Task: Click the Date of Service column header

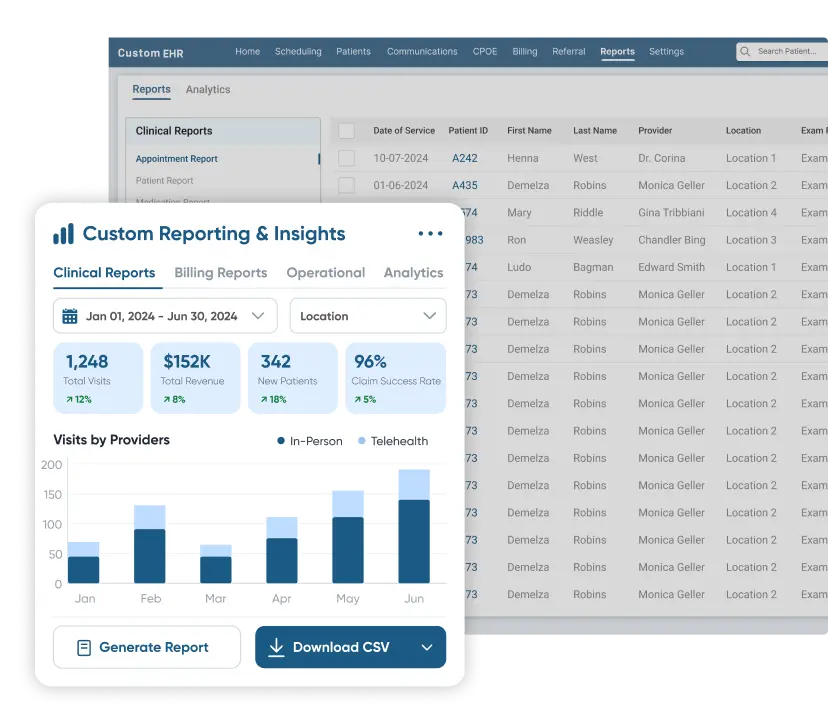Action: [x=404, y=130]
